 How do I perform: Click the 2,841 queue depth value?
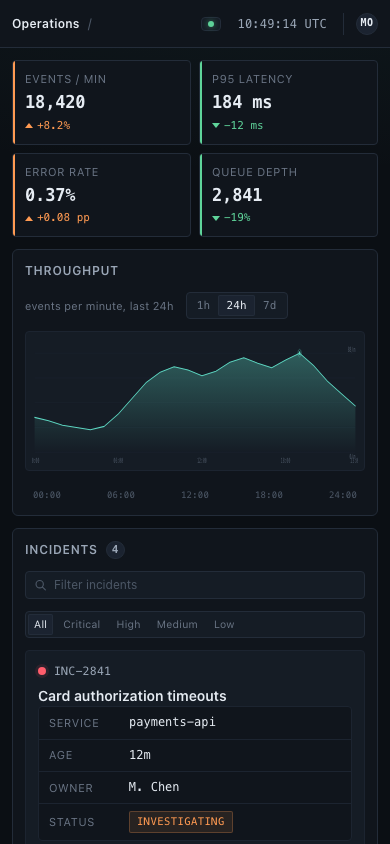(237, 195)
